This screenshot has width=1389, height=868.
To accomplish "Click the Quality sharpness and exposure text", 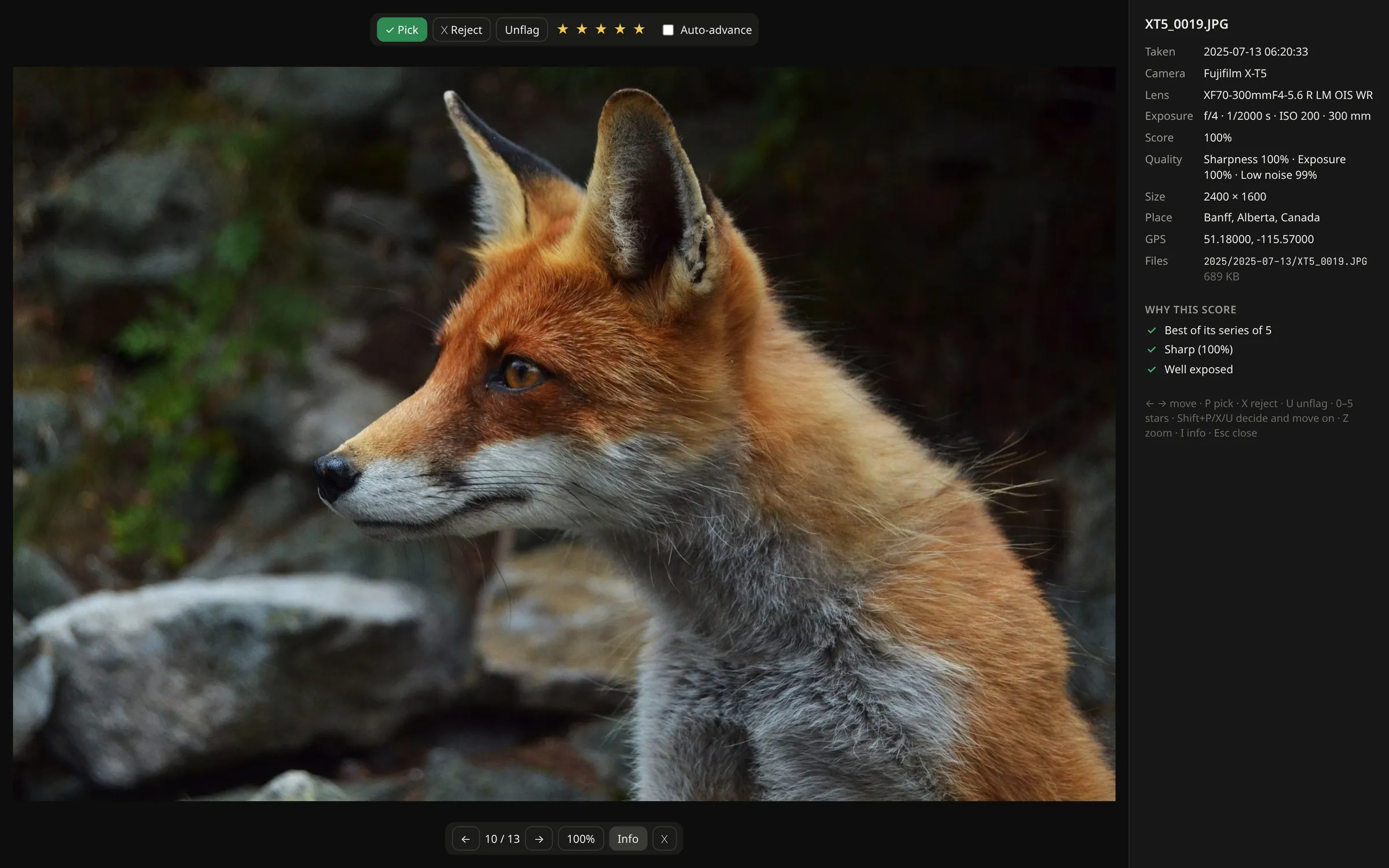I will 1274,167.
